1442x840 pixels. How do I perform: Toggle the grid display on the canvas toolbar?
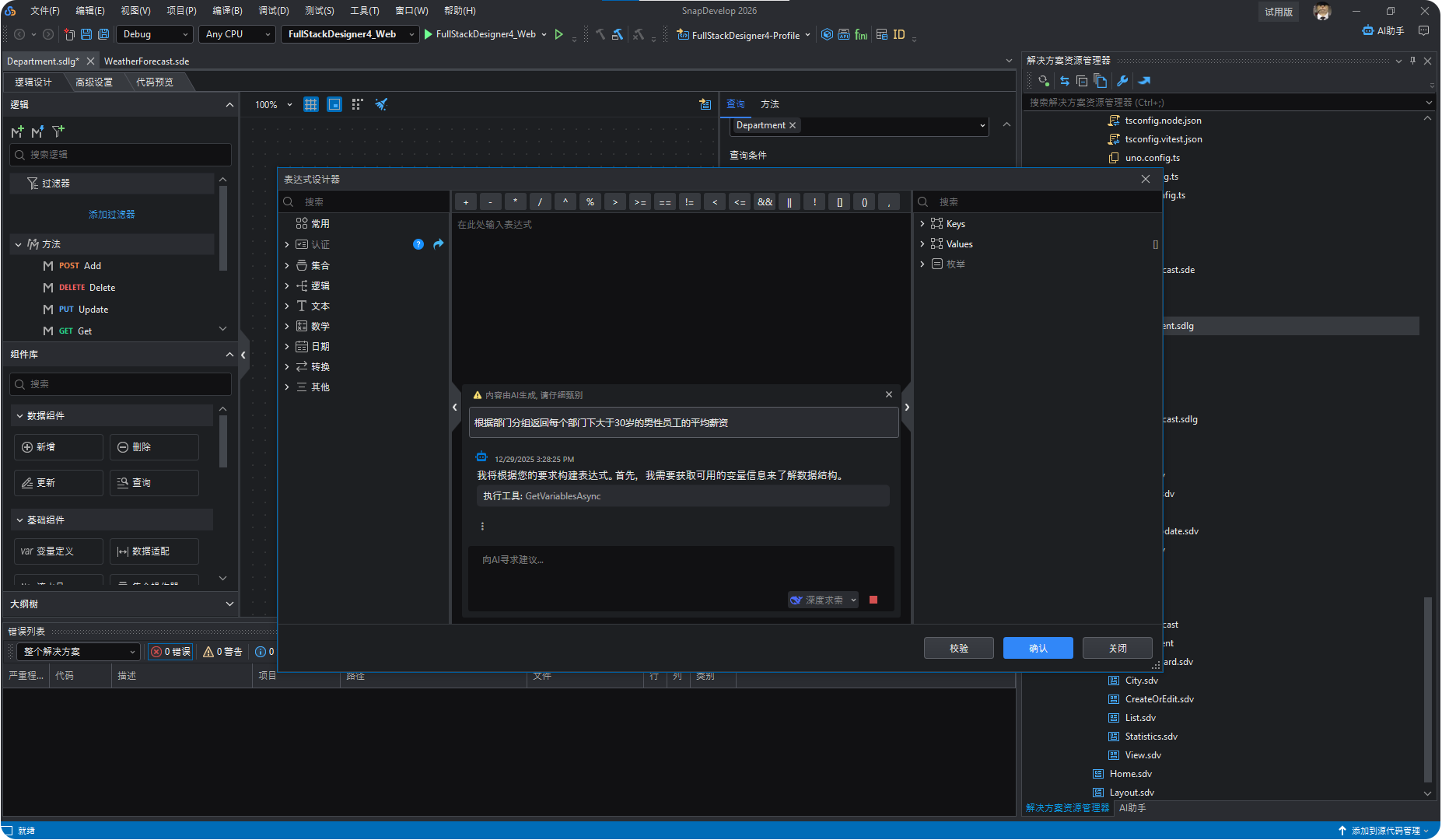(x=311, y=104)
